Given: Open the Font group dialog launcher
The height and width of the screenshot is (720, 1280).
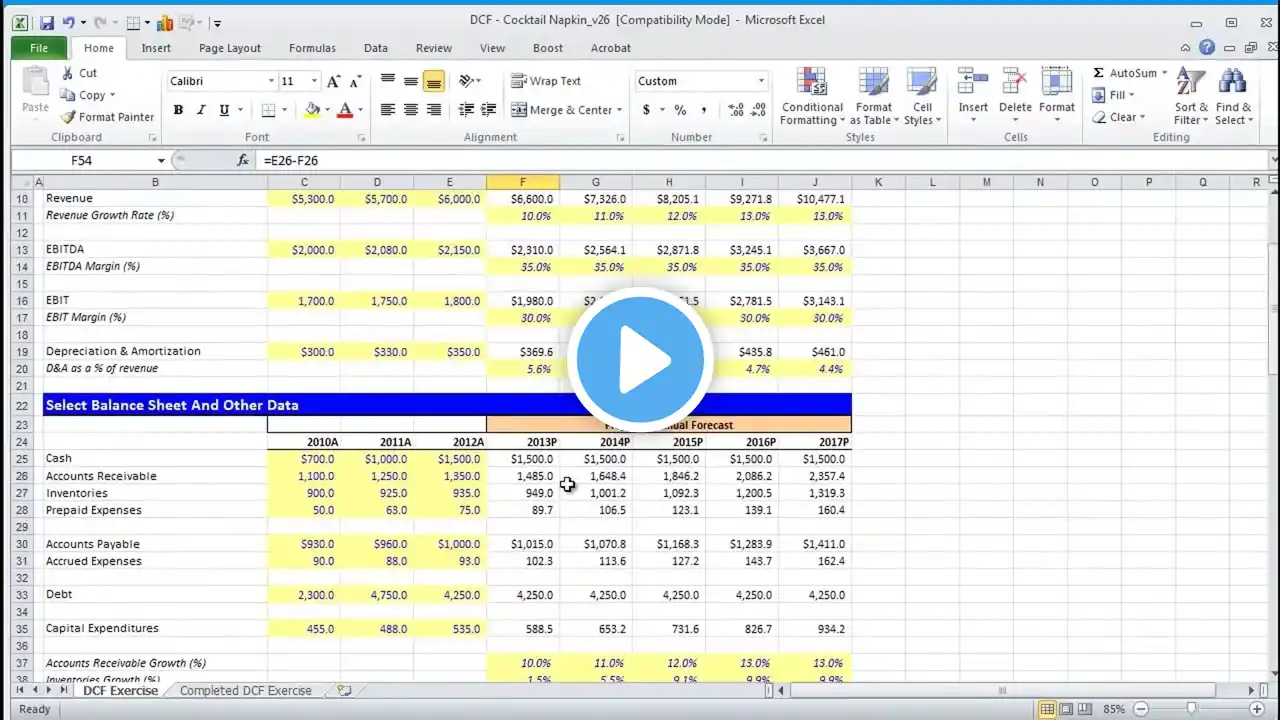Looking at the screenshot, I should tap(361, 138).
